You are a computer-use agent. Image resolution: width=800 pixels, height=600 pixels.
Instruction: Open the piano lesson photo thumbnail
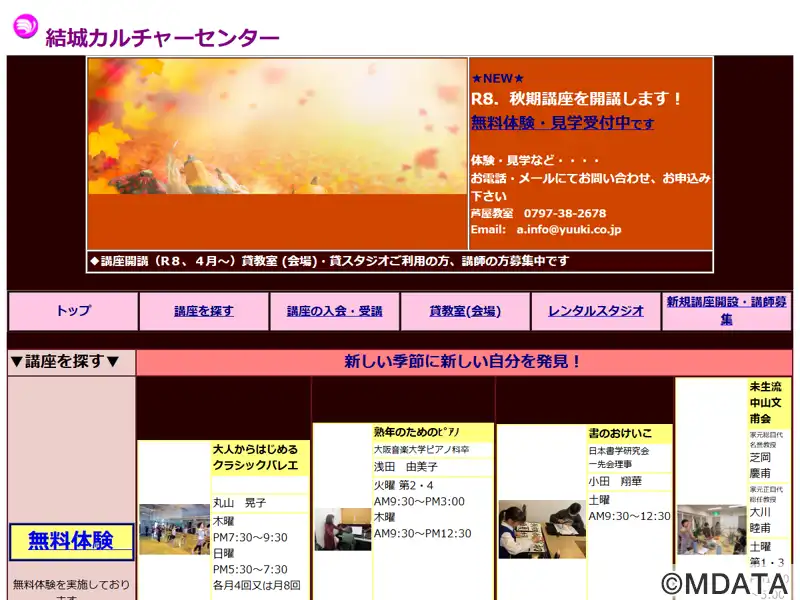click(343, 529)
